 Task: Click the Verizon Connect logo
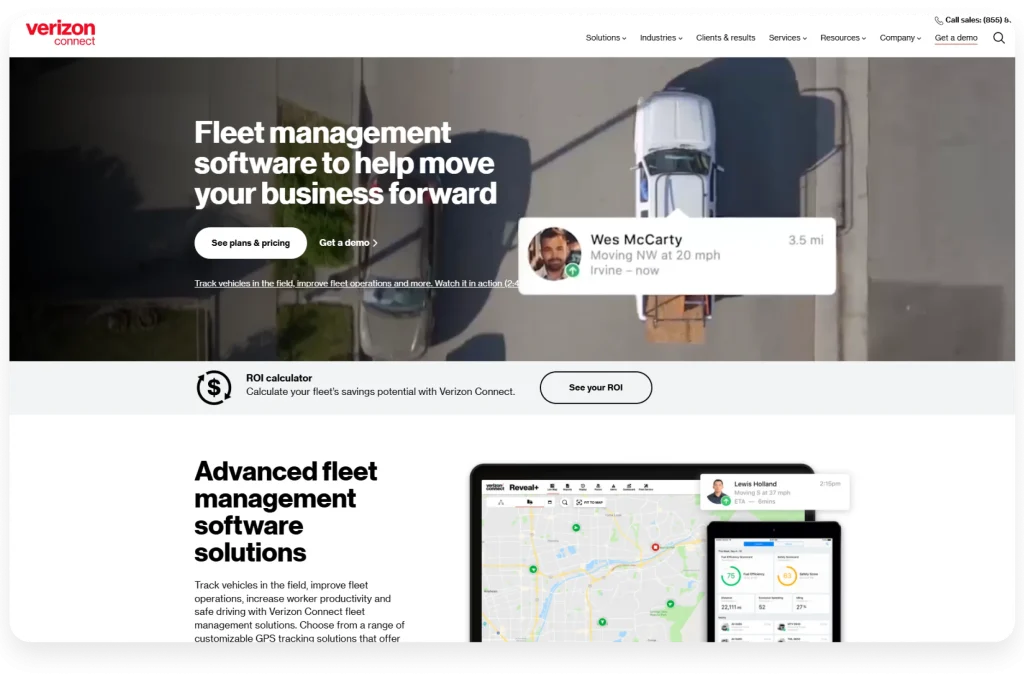coord(60,33)
